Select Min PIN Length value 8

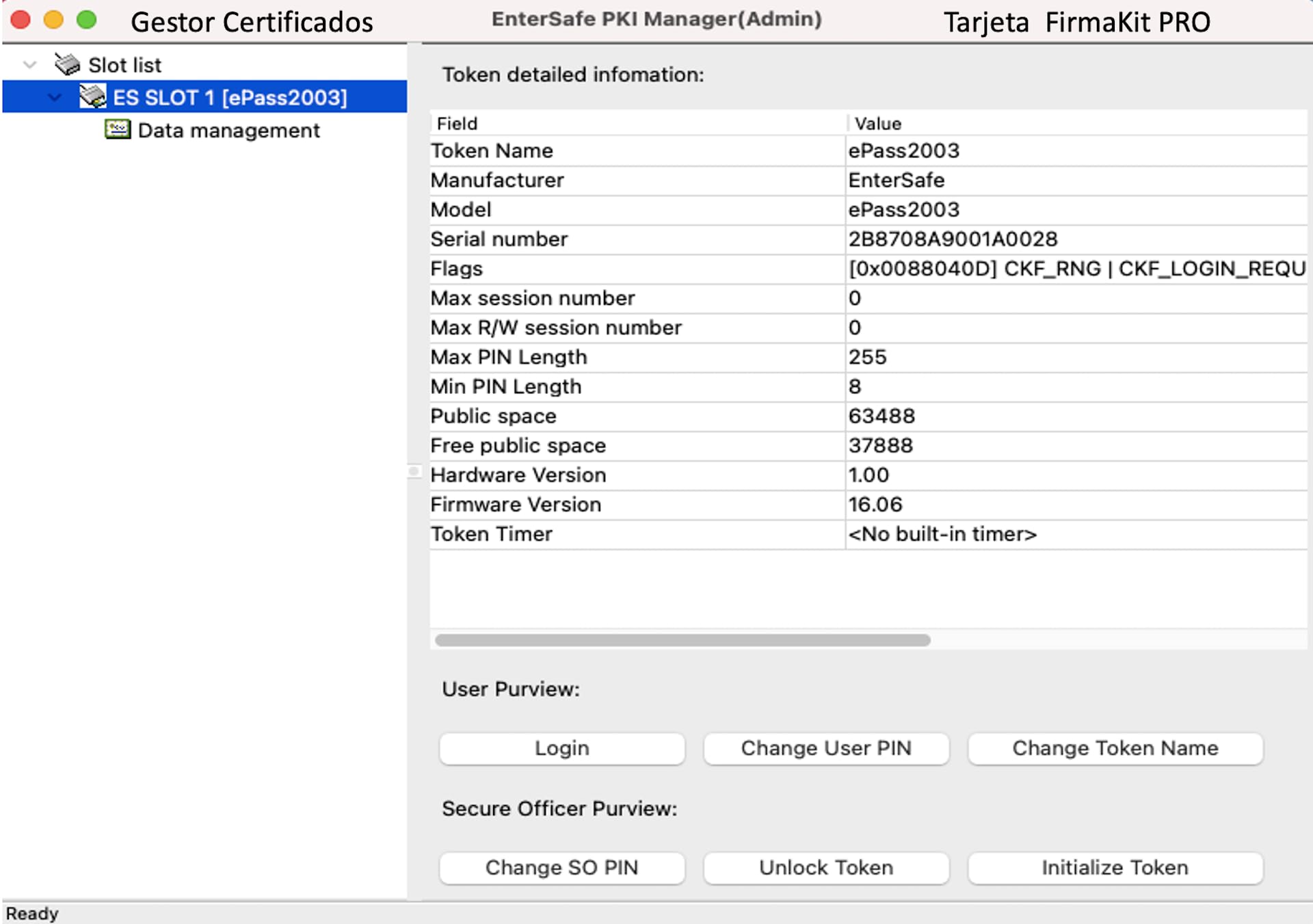(855, 386)
